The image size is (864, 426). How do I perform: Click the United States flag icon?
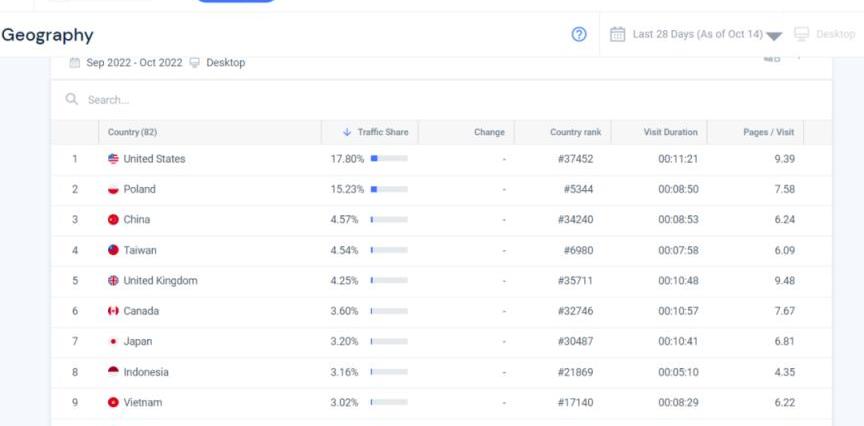coord(113,159)
